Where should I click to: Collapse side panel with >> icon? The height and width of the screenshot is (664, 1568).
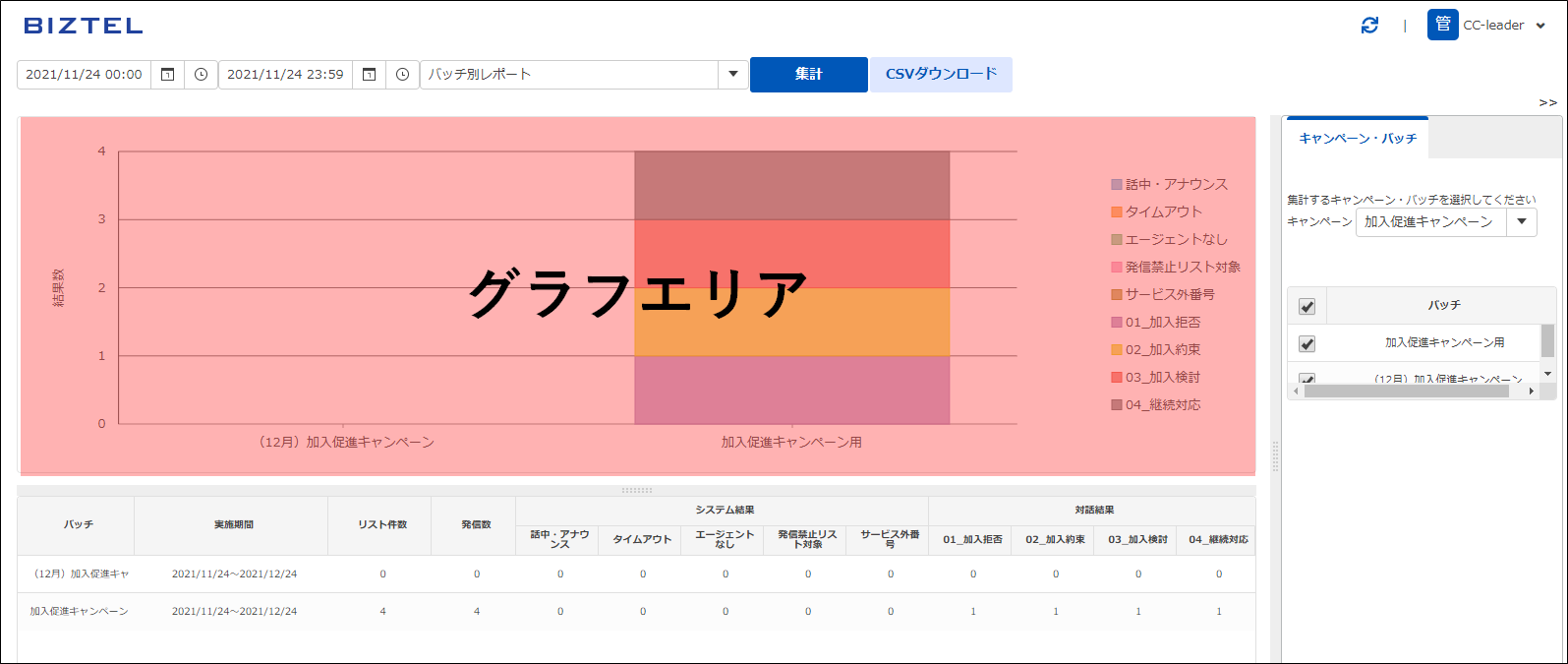pos(1547,102)
